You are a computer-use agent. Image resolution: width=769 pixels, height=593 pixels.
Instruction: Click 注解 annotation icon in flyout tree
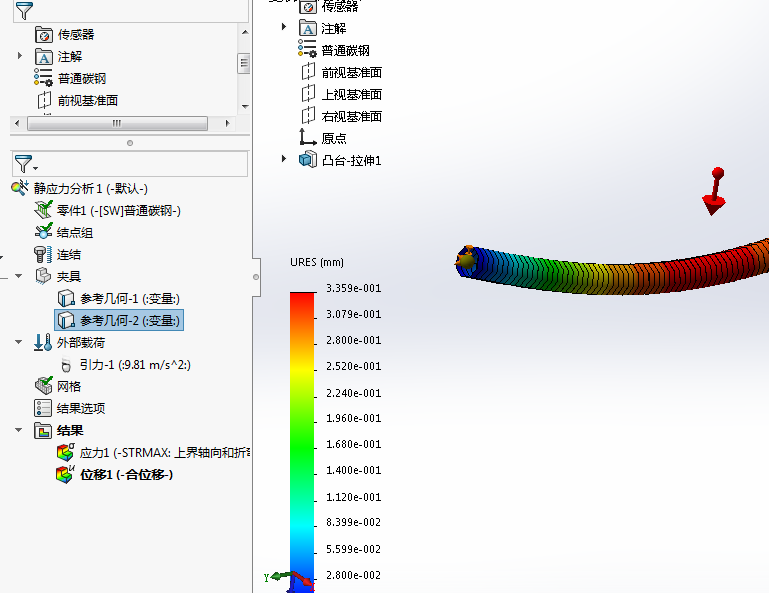coord(308,28)
